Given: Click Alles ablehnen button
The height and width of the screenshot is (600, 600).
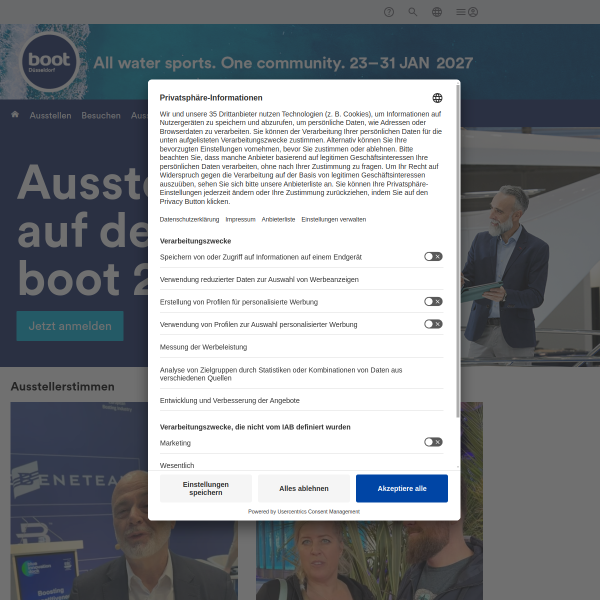Looking at the screenshot, I should [304, 488].
